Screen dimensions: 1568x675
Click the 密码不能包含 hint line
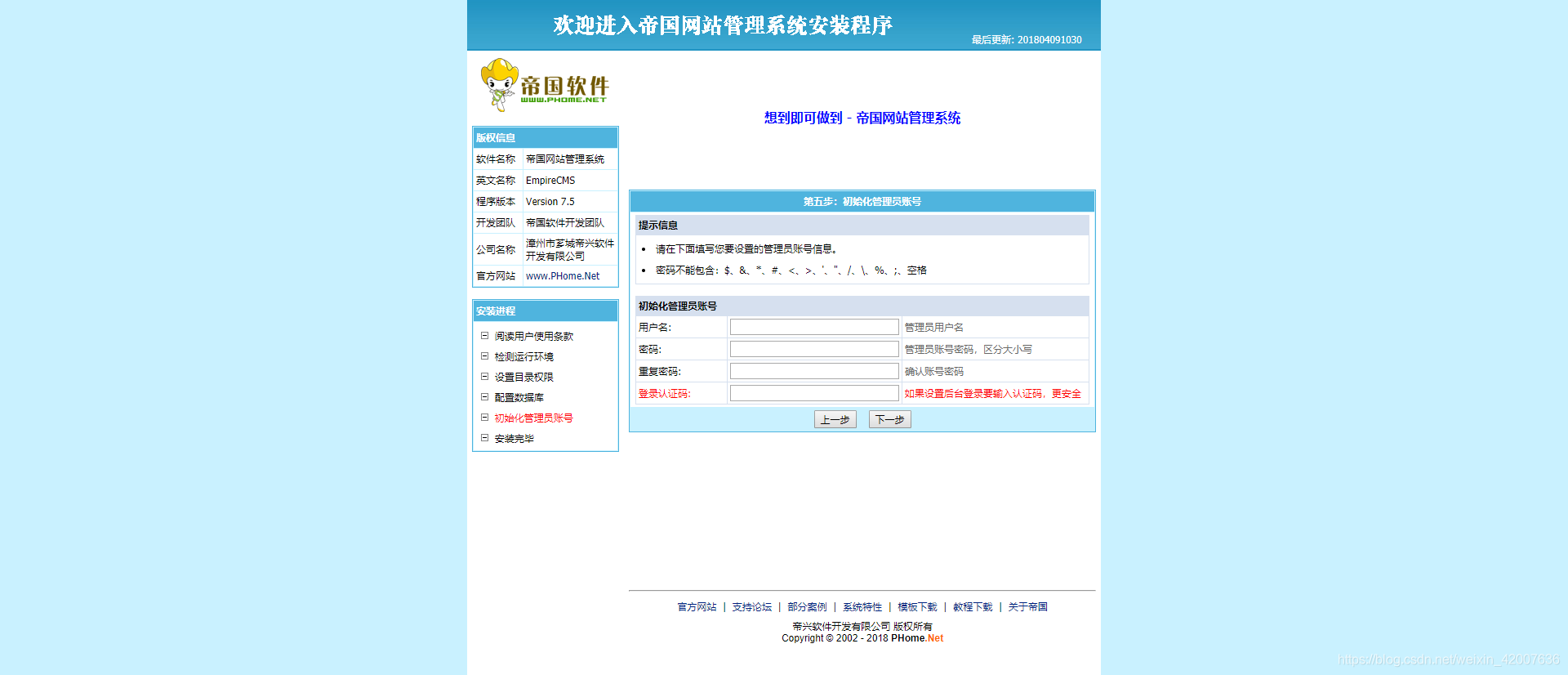[791, 270]
